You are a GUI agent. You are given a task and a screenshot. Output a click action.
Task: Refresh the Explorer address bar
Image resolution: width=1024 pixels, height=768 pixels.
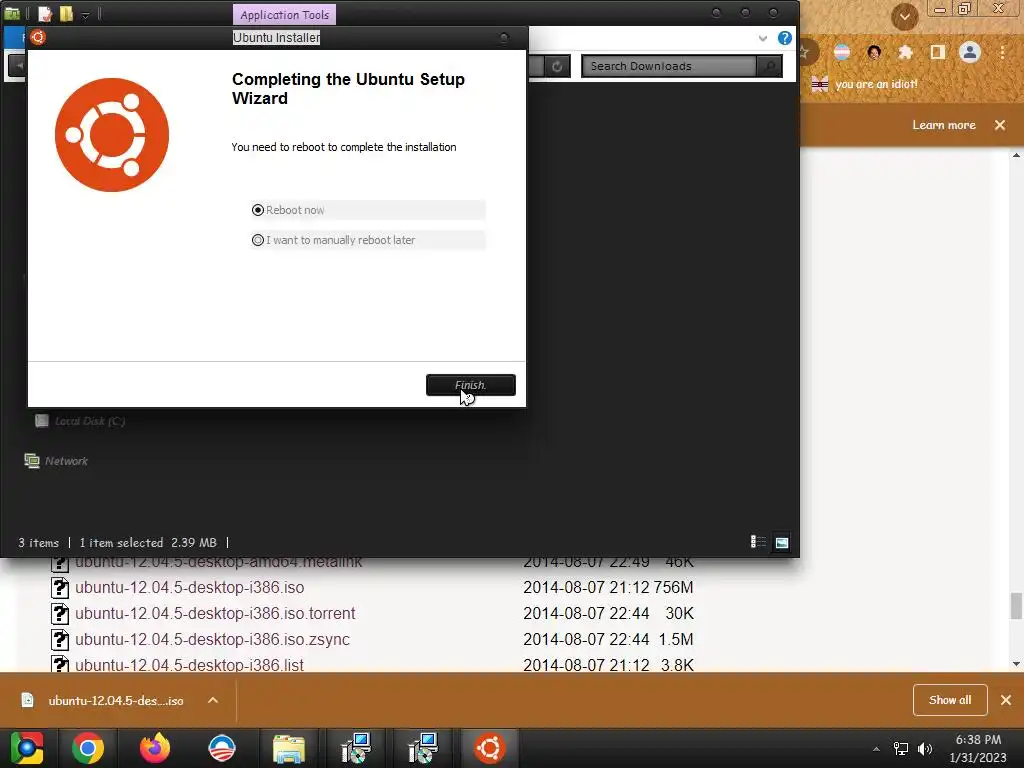click(557, 66)
